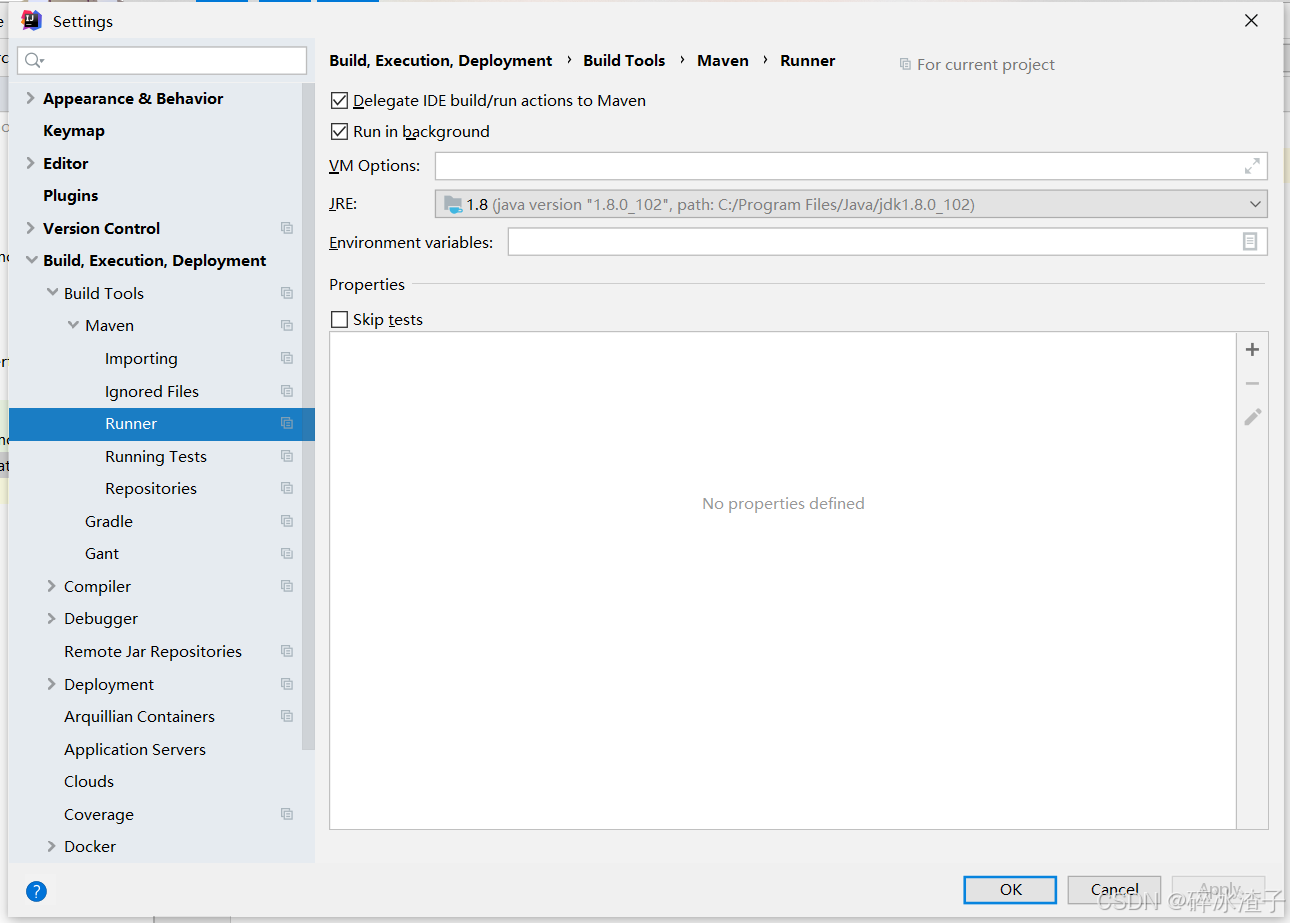Screen dimensions: 1290x923
Task: Select Gradle settings page
Action: (x=109, y=521)
